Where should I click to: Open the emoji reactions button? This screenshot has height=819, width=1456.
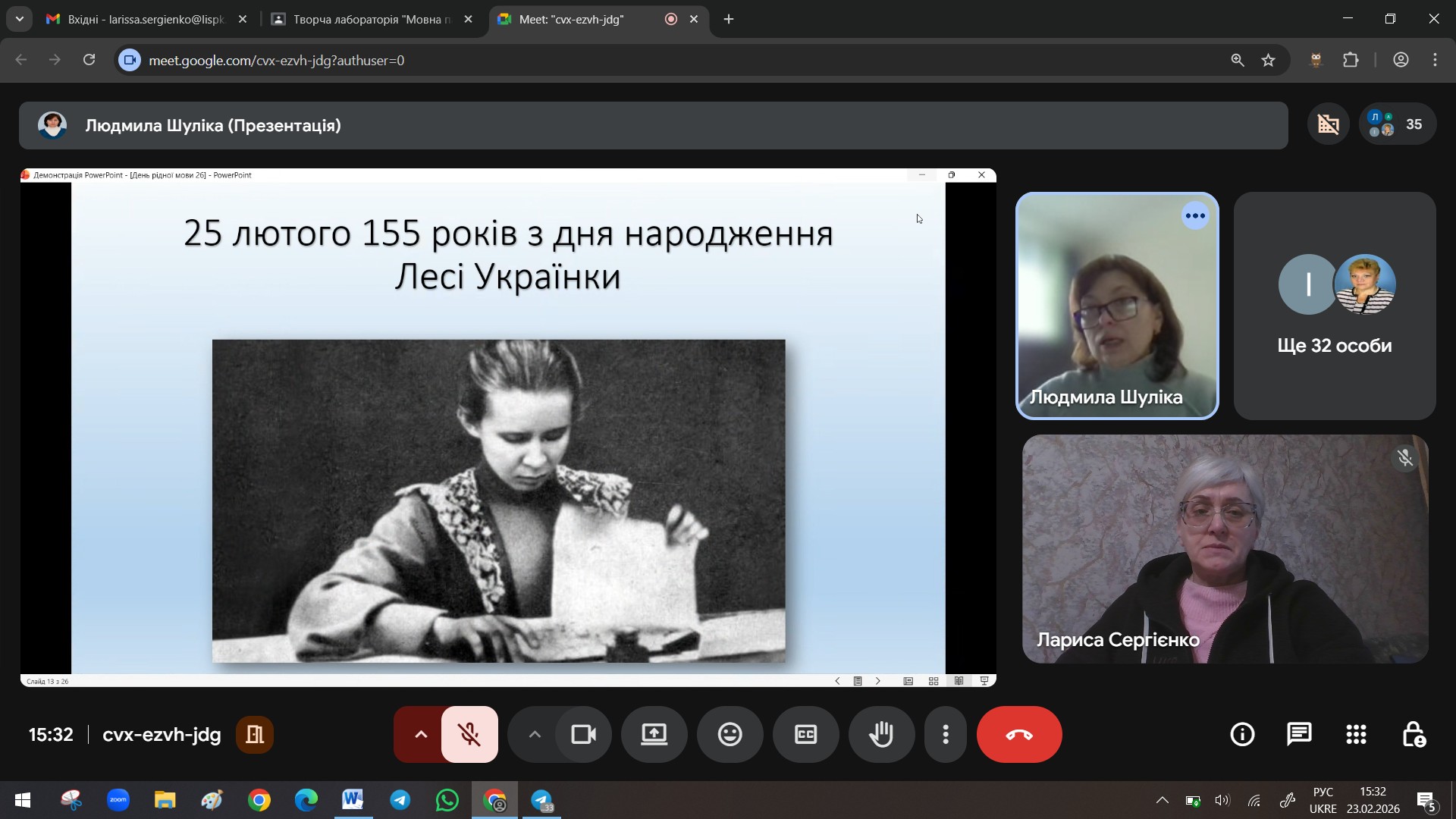pyautogui.click(x=730, y=734)
